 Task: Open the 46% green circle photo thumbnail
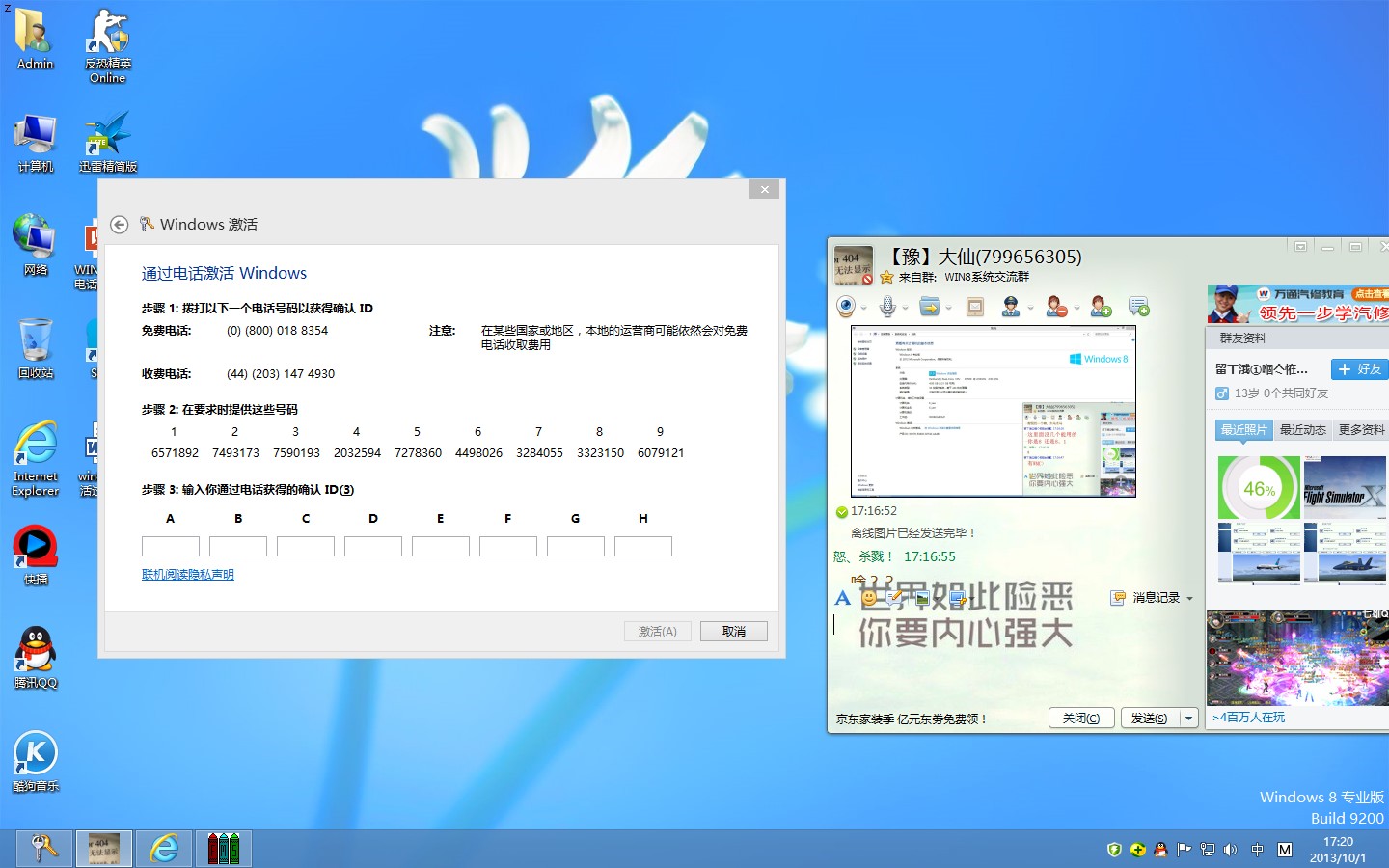click(1259, 487)
